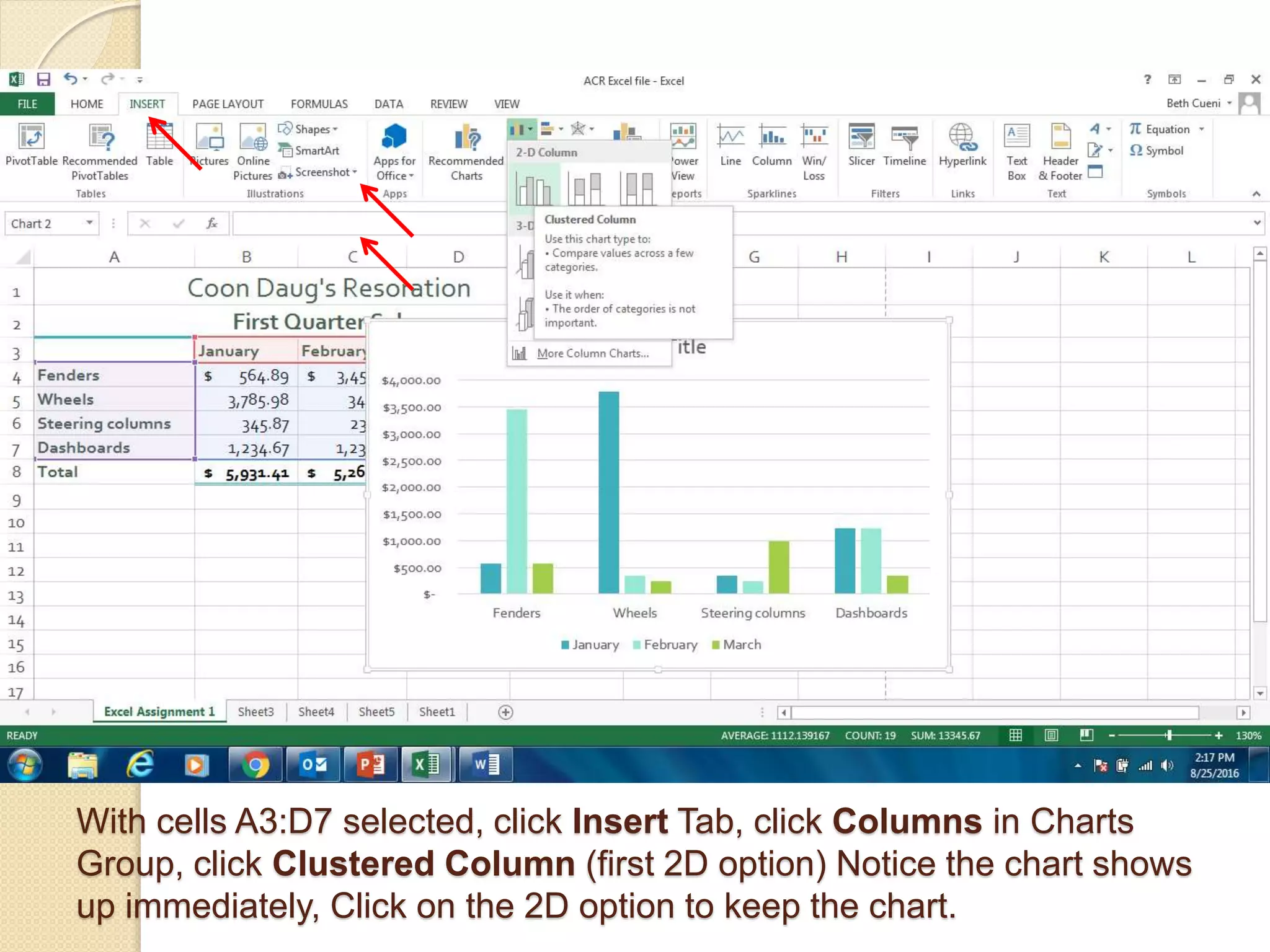This screenshot has height=952, width=1270.
Task: Switch to the REVIEW tab
Action: click(449, 104)
